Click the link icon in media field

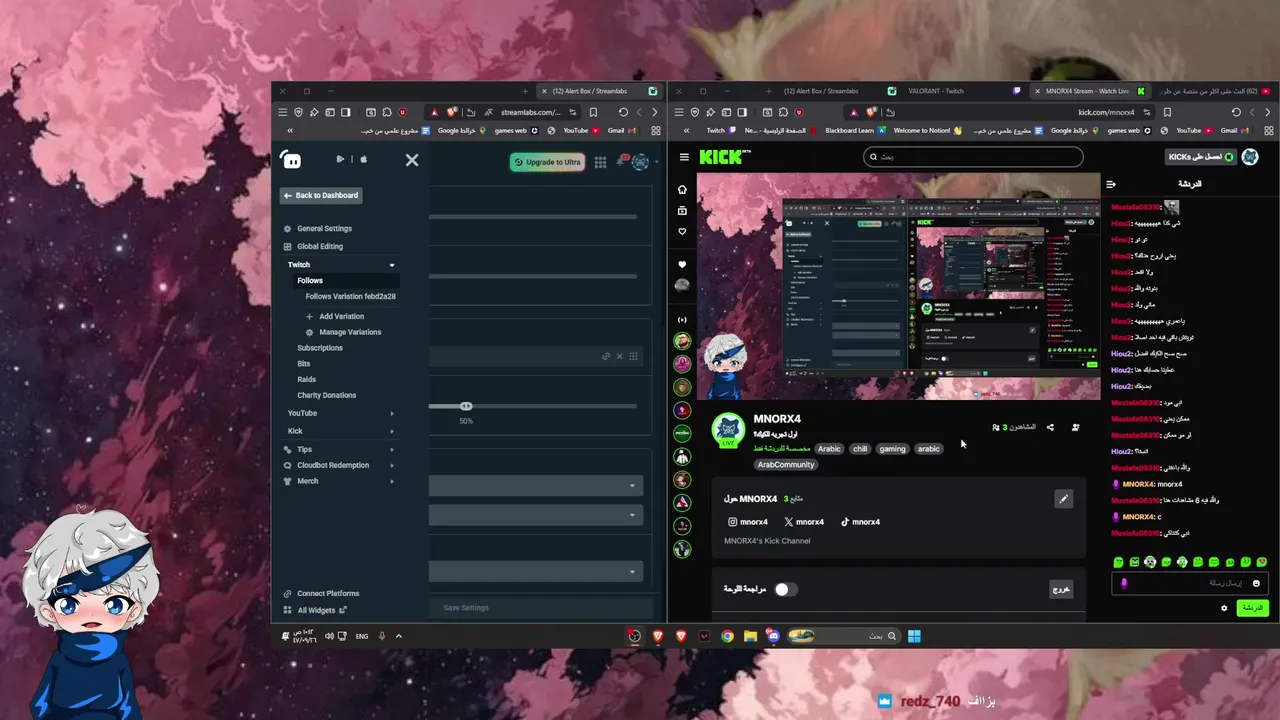(x=606, y=356)
